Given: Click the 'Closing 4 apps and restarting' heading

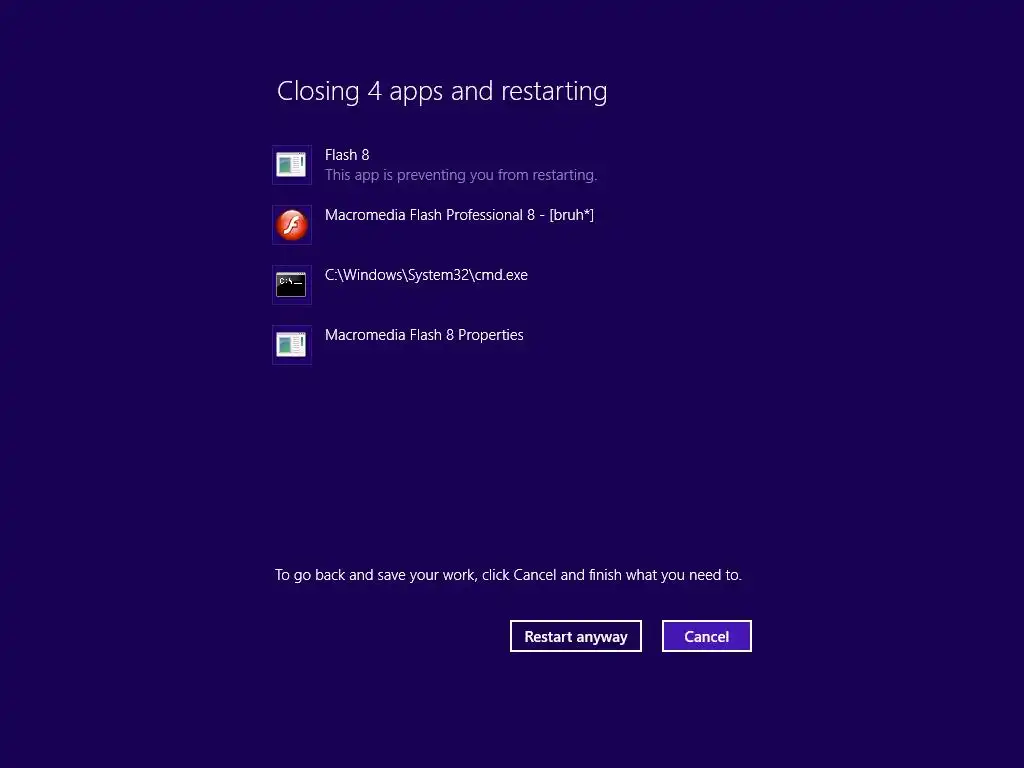Looking at the screenshot, I should (442, 91).
